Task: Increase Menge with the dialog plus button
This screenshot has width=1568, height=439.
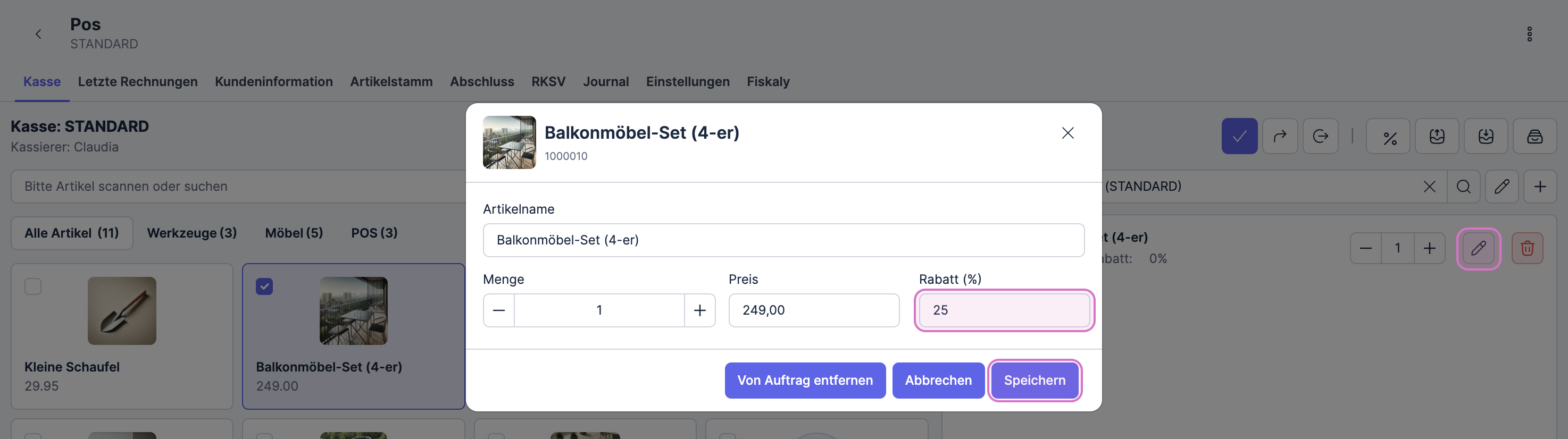Action: coord(699,311)
